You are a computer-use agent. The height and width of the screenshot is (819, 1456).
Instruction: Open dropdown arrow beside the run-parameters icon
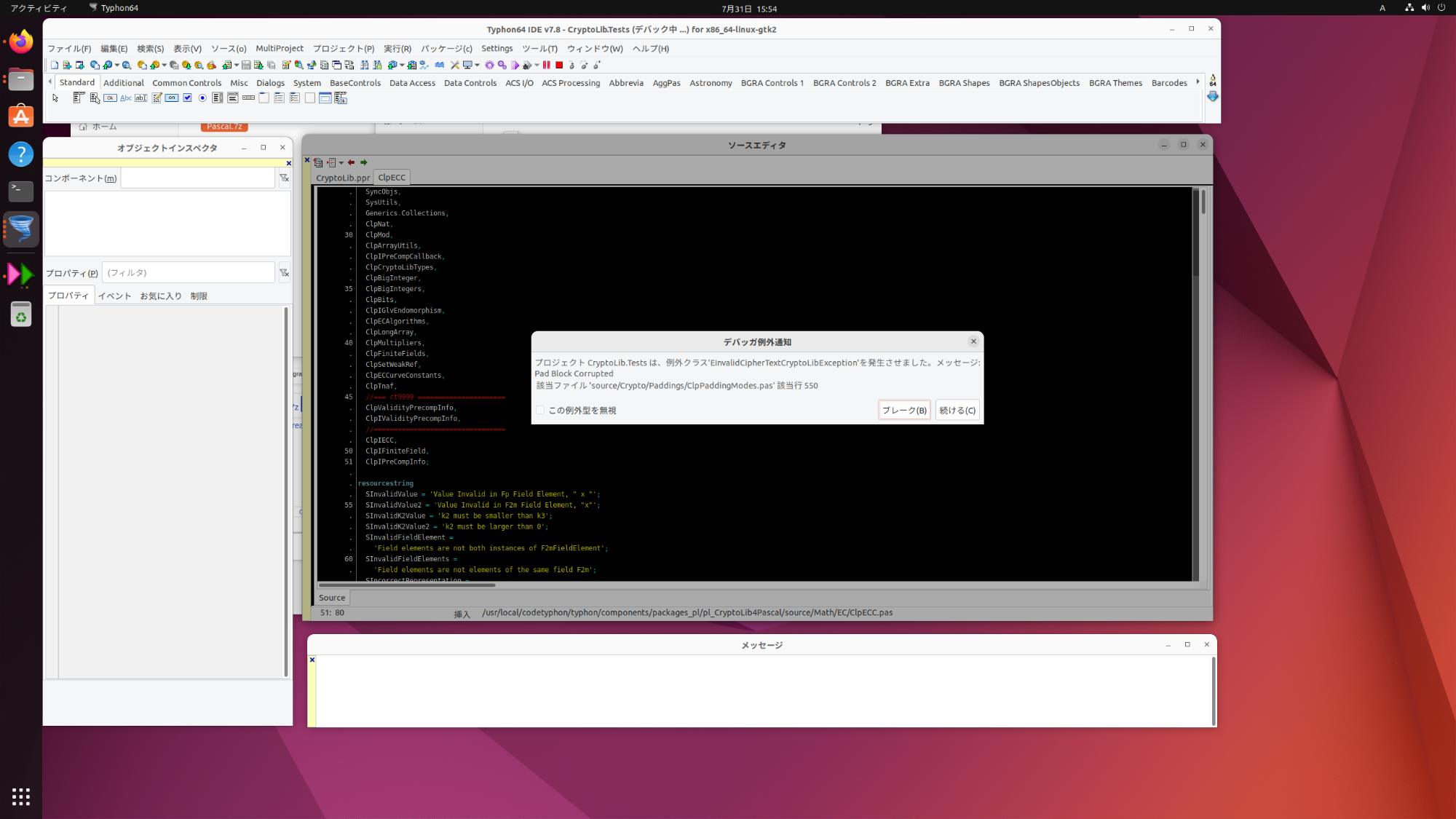(537, 65)
